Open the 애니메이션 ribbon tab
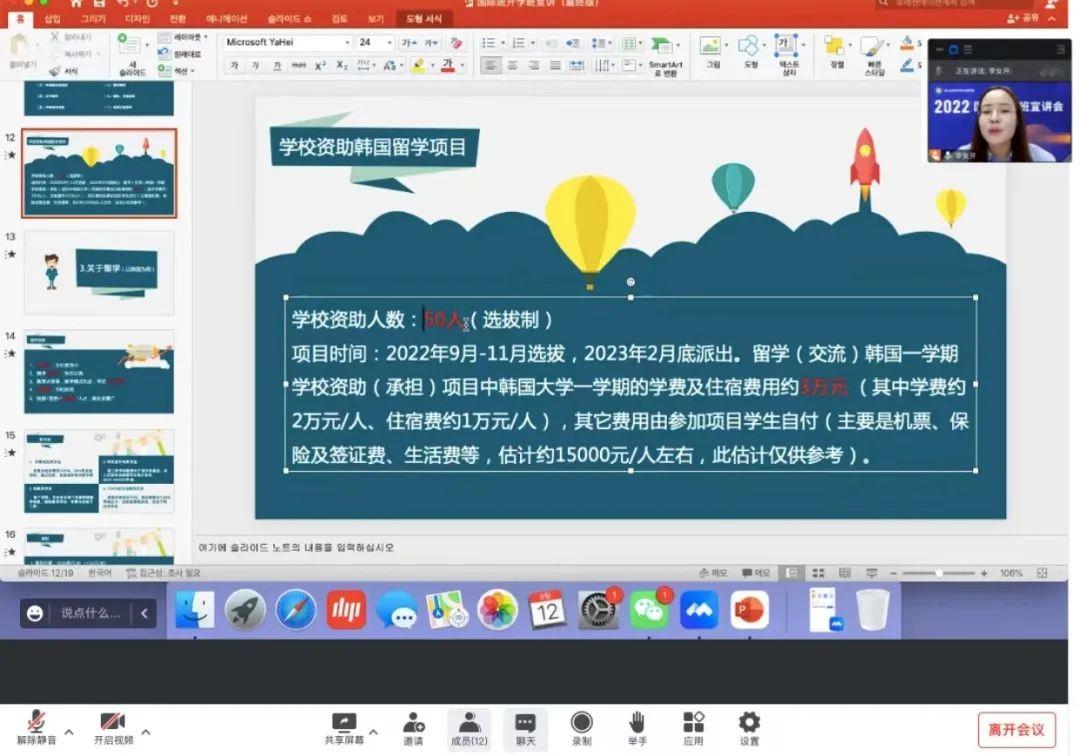Screen dimensions: 1080x756 coord(229,19)
